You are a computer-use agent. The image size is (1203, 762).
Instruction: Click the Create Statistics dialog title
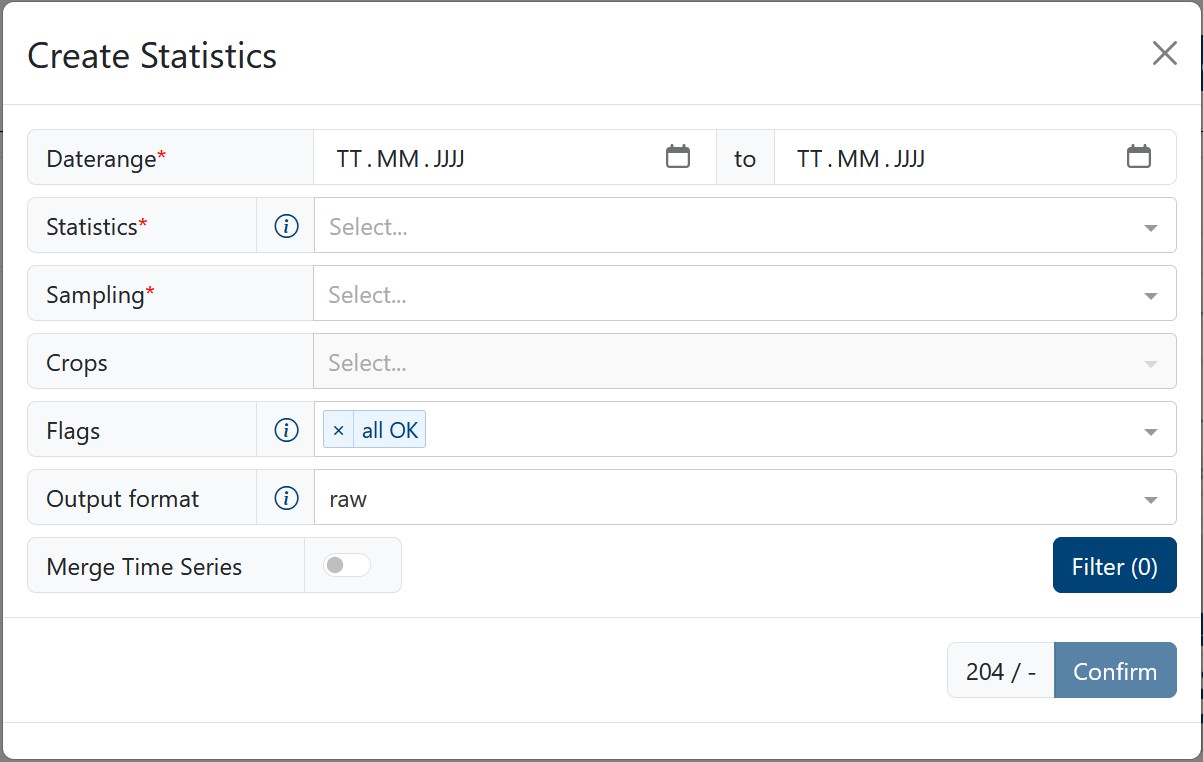tap(151, 56)
